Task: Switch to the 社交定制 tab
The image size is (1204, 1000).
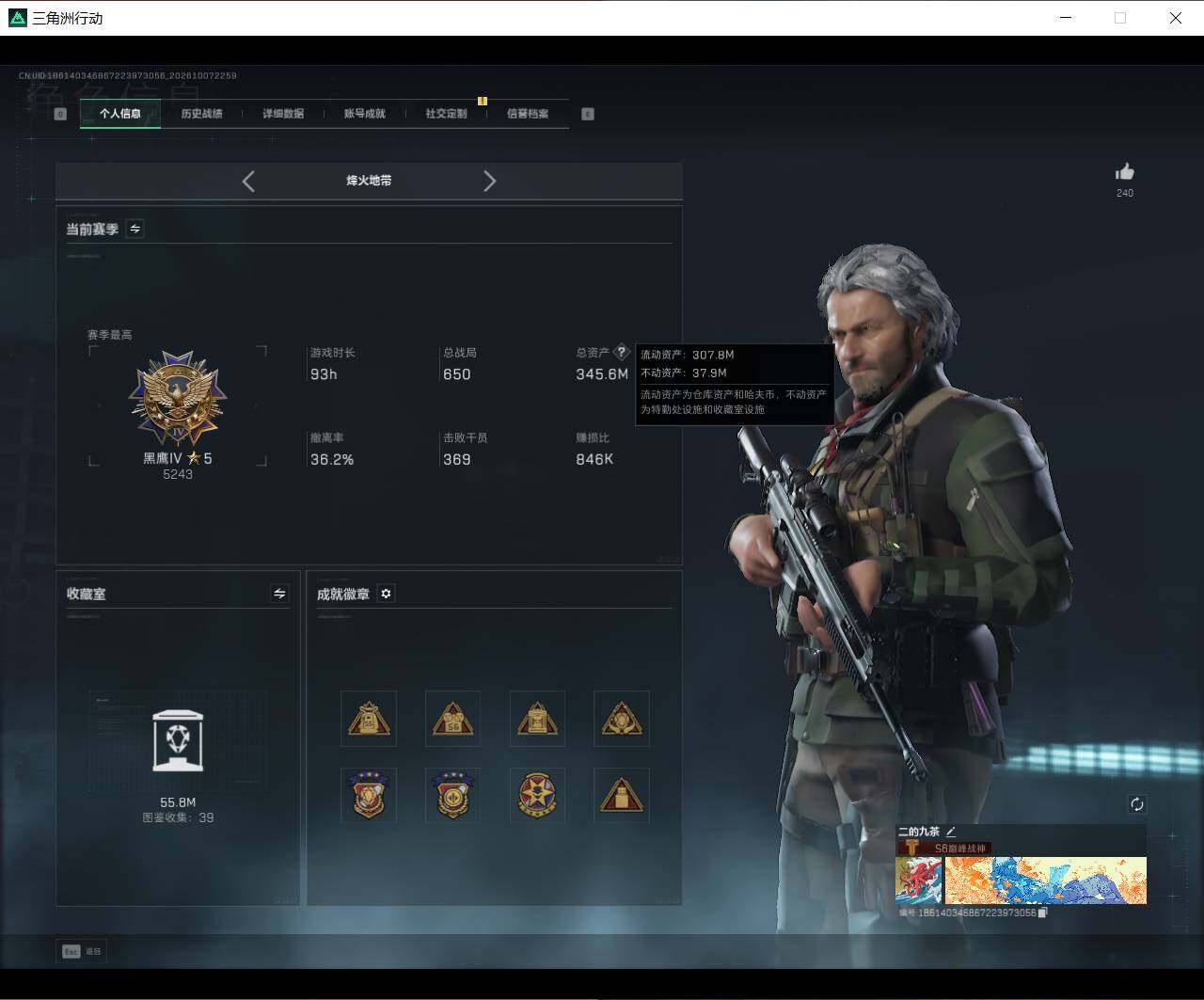Action: click(x=446, y=114)
